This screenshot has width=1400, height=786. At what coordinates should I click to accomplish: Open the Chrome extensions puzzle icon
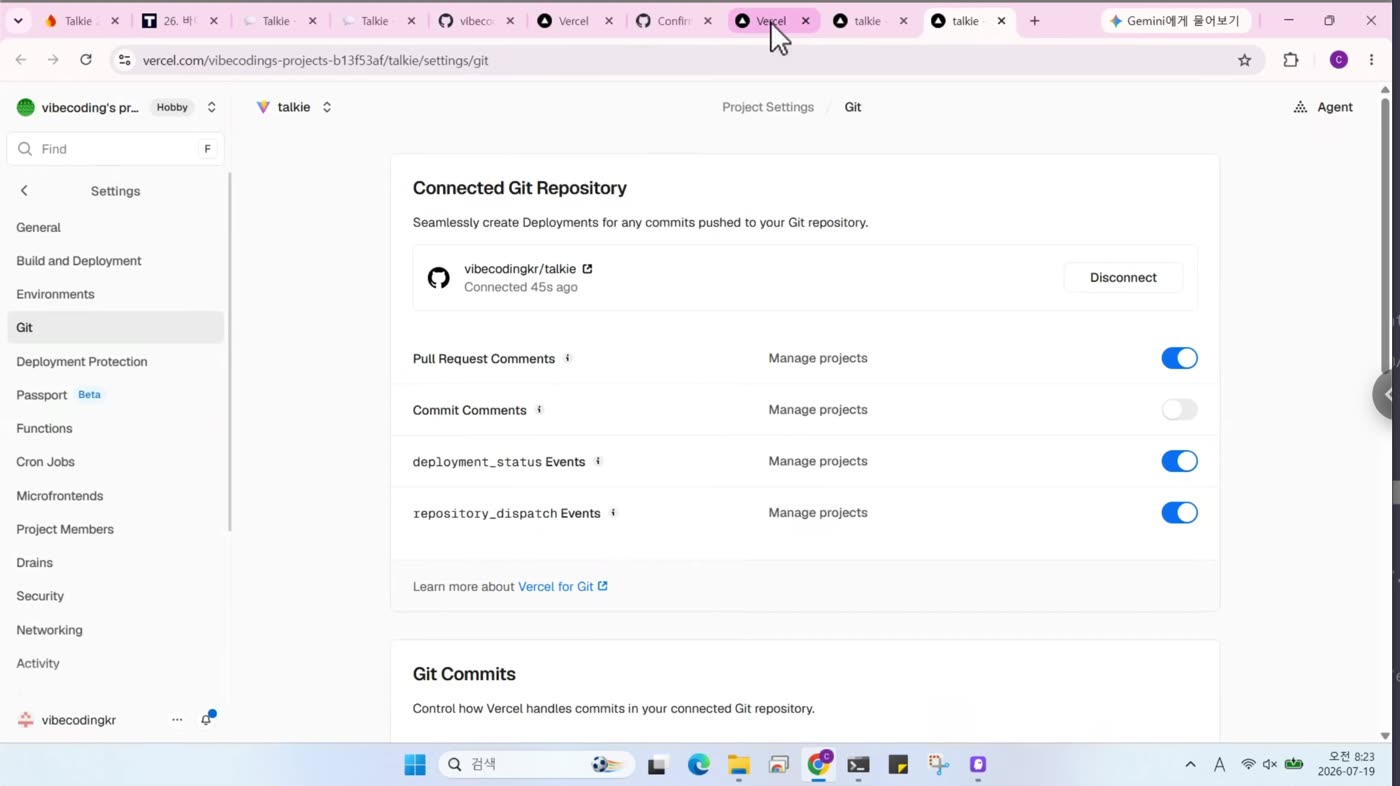coord(1291,60)
